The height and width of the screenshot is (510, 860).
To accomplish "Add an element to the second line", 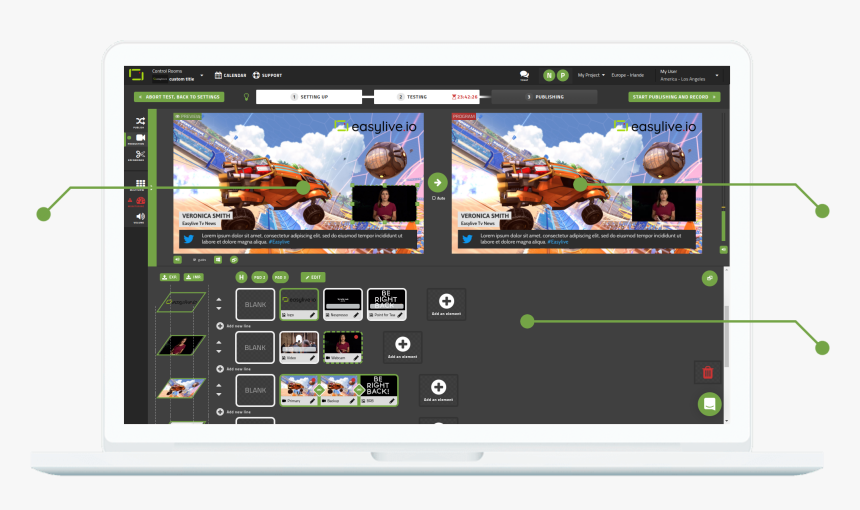I will [x=403, y=347].
